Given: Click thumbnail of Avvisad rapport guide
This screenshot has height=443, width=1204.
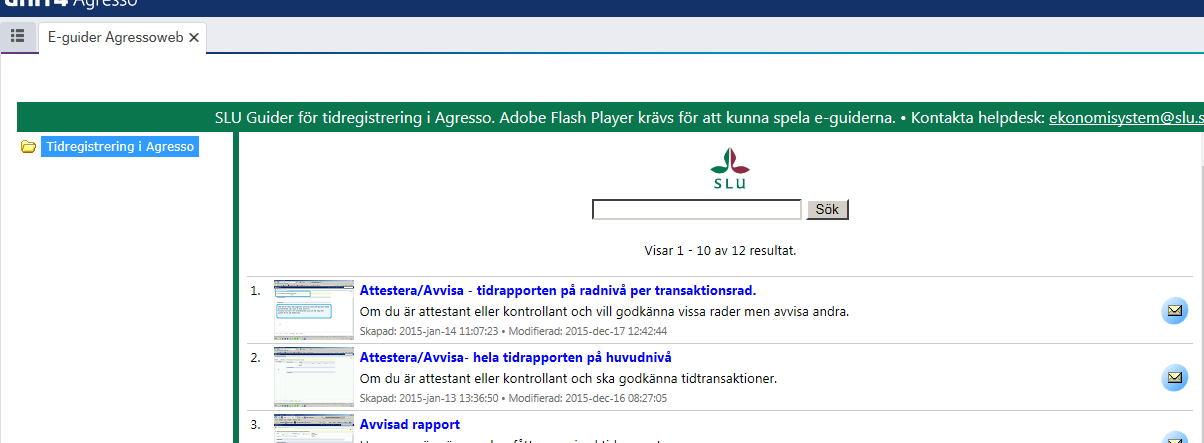Looking at the screenshot, I should click(314, 428).
